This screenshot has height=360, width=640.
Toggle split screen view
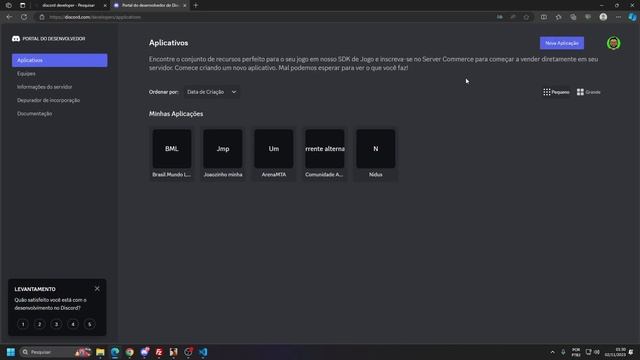tap(544, 17)
